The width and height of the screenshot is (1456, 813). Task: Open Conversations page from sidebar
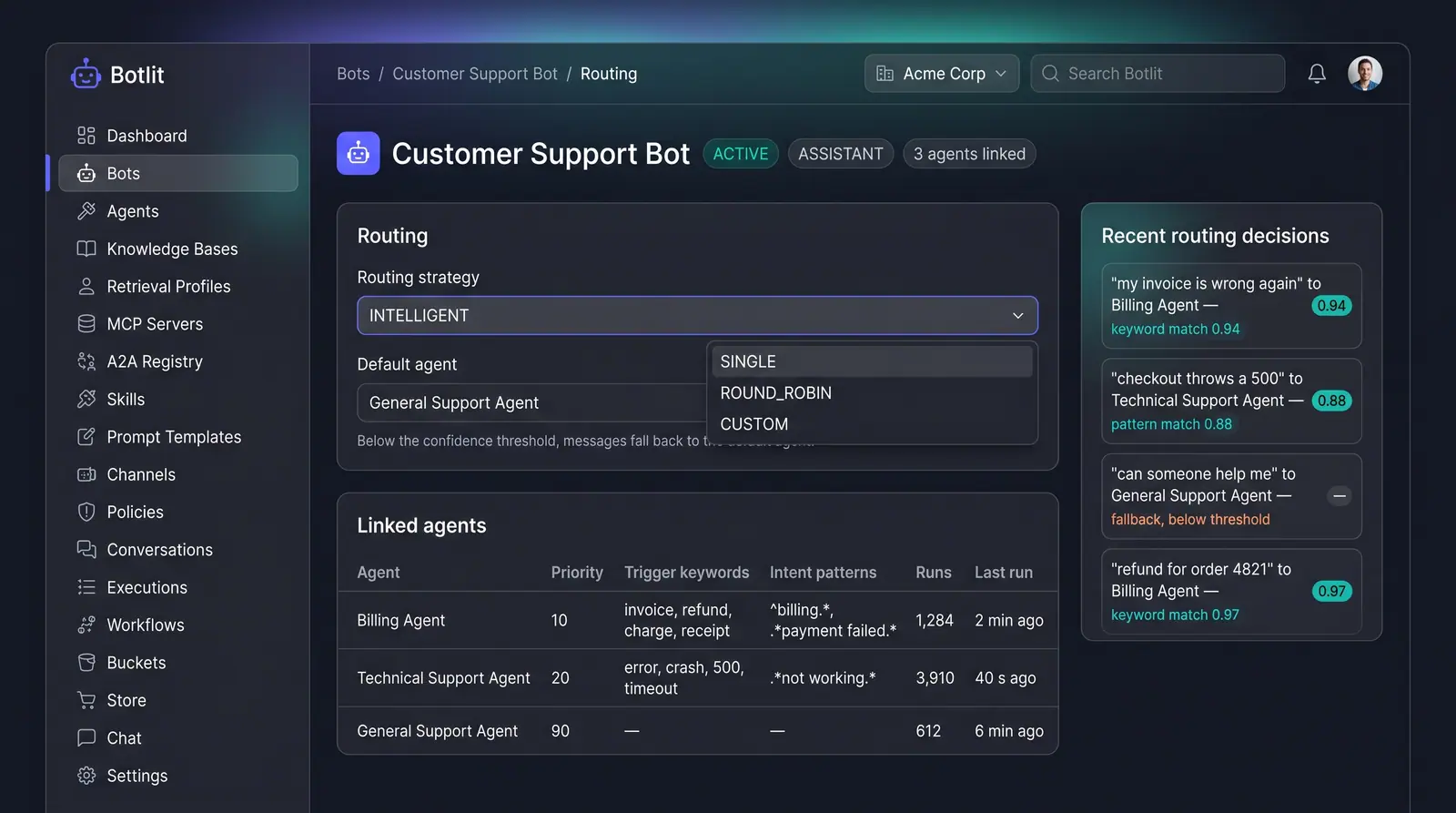(x=178, y=550)
